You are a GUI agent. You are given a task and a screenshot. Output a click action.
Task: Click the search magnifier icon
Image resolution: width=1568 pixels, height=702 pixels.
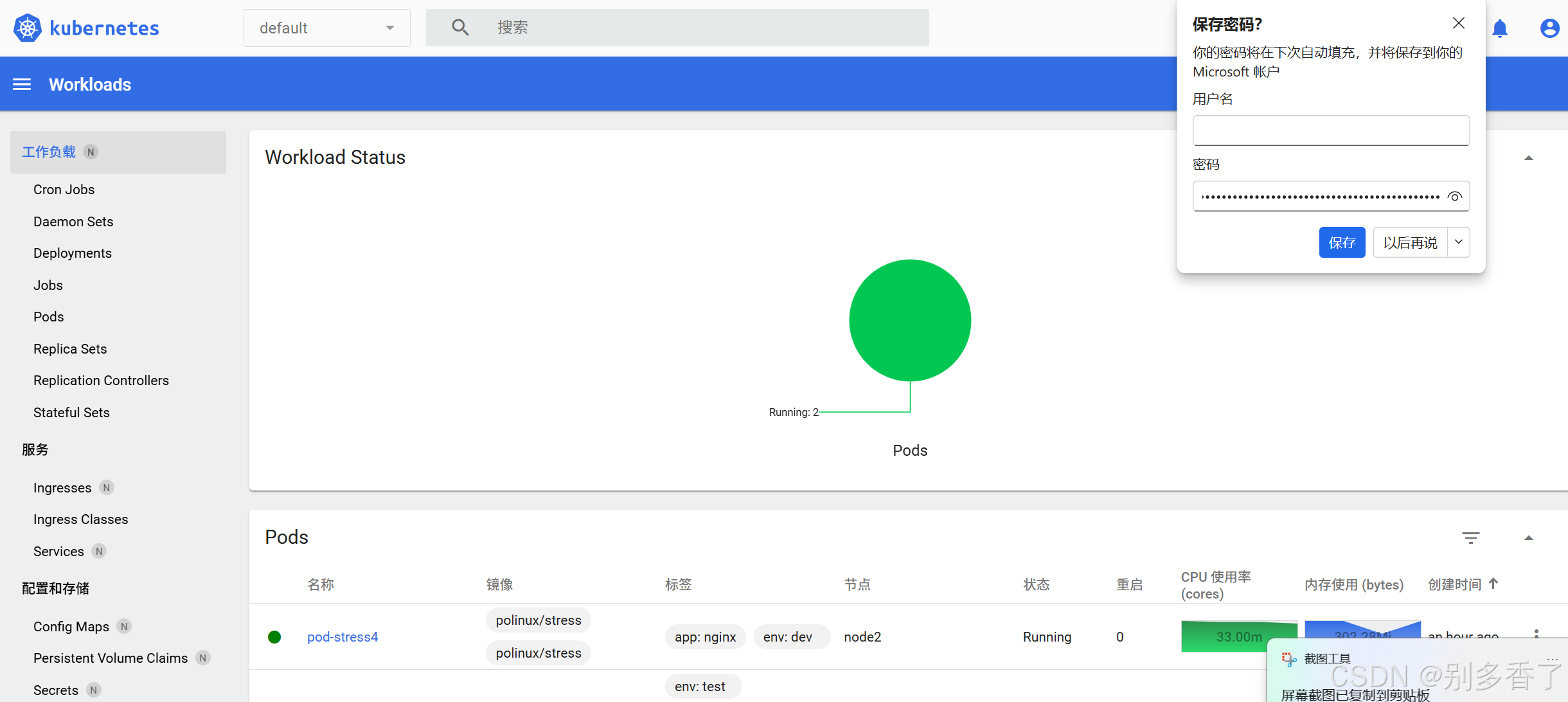[459, 27]
